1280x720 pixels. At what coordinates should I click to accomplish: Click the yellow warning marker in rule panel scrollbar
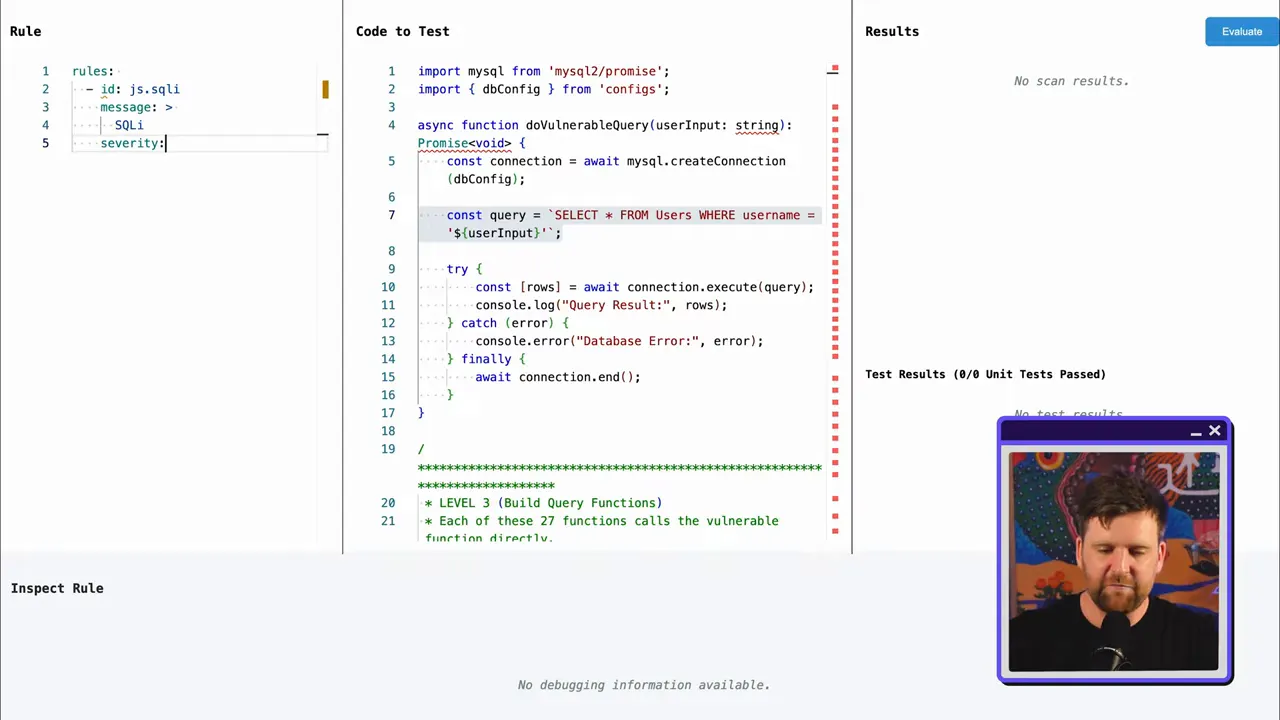click(325, 90)
